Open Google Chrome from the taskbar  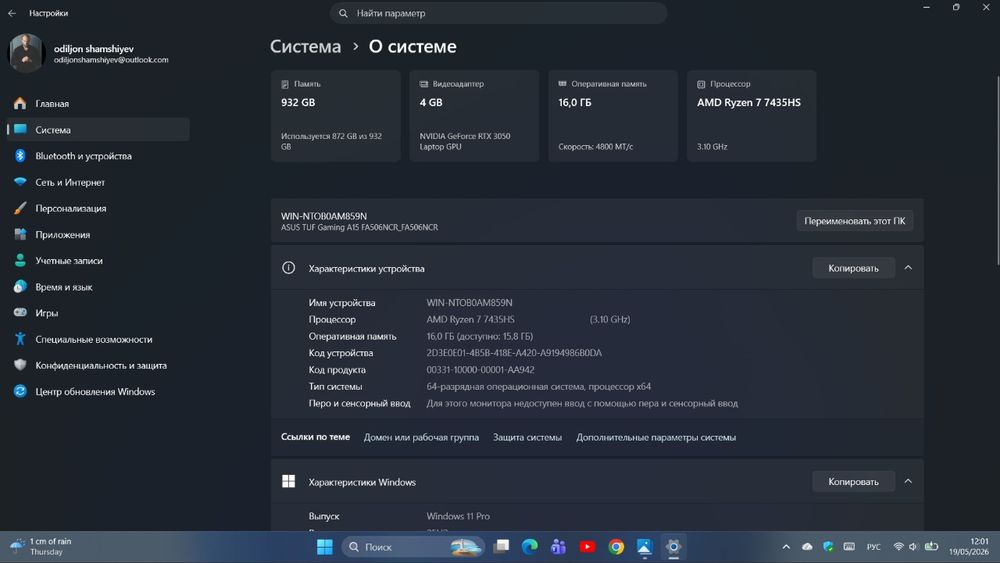tap(615, 546)
